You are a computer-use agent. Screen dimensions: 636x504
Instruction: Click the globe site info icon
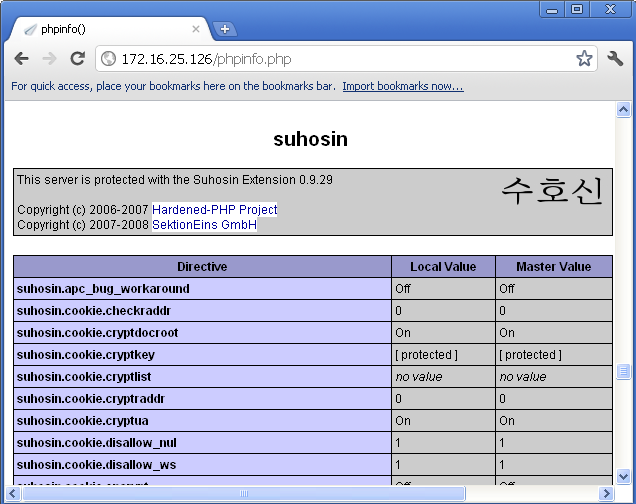(x=108, y=59)
